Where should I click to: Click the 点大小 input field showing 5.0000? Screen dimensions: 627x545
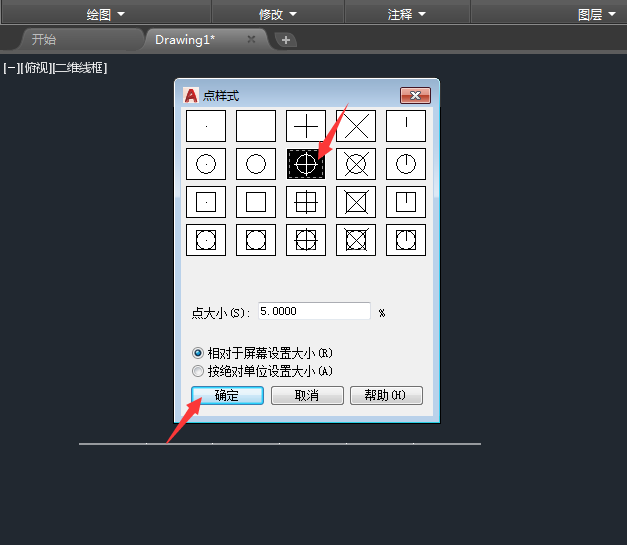pyautogui.click(x=314, y=311)
